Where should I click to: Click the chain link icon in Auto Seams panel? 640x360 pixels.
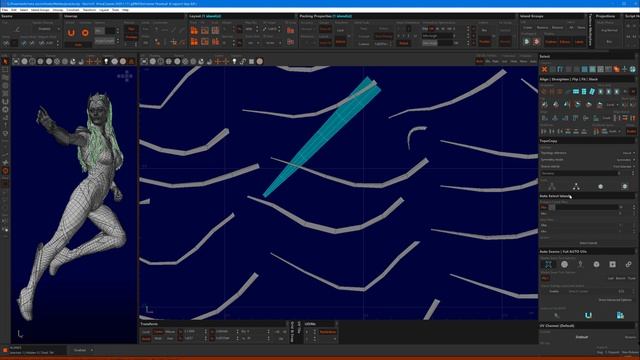629,264
